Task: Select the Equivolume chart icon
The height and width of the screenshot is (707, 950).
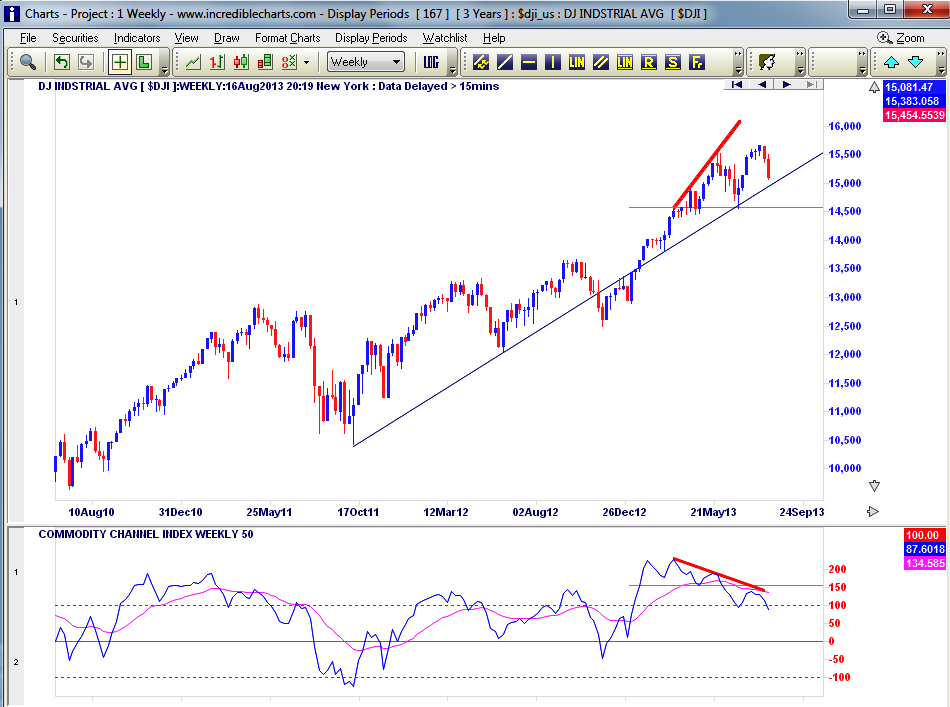Action: pyautogui.click(x=265, y=62)
